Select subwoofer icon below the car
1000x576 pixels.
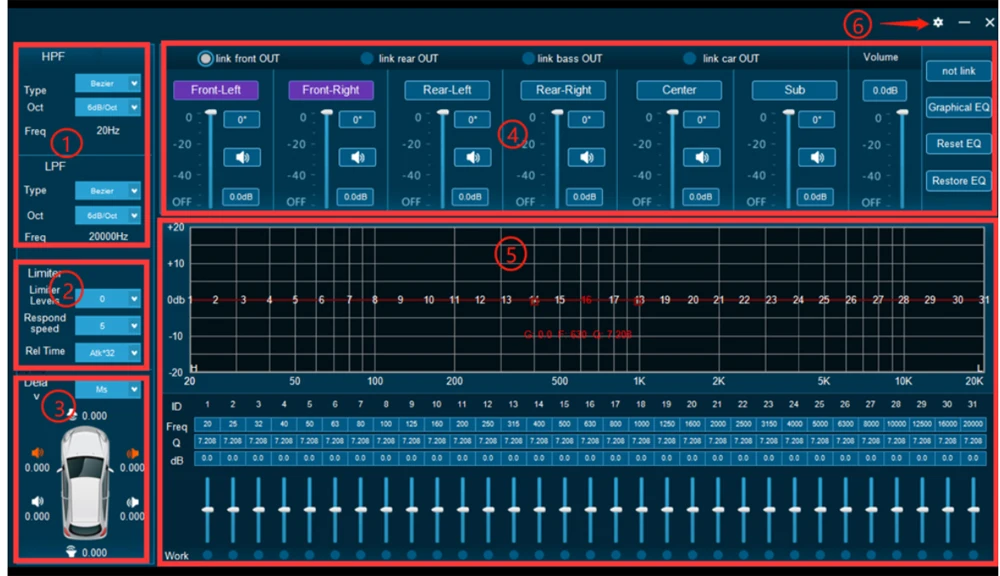click(71, 552)
